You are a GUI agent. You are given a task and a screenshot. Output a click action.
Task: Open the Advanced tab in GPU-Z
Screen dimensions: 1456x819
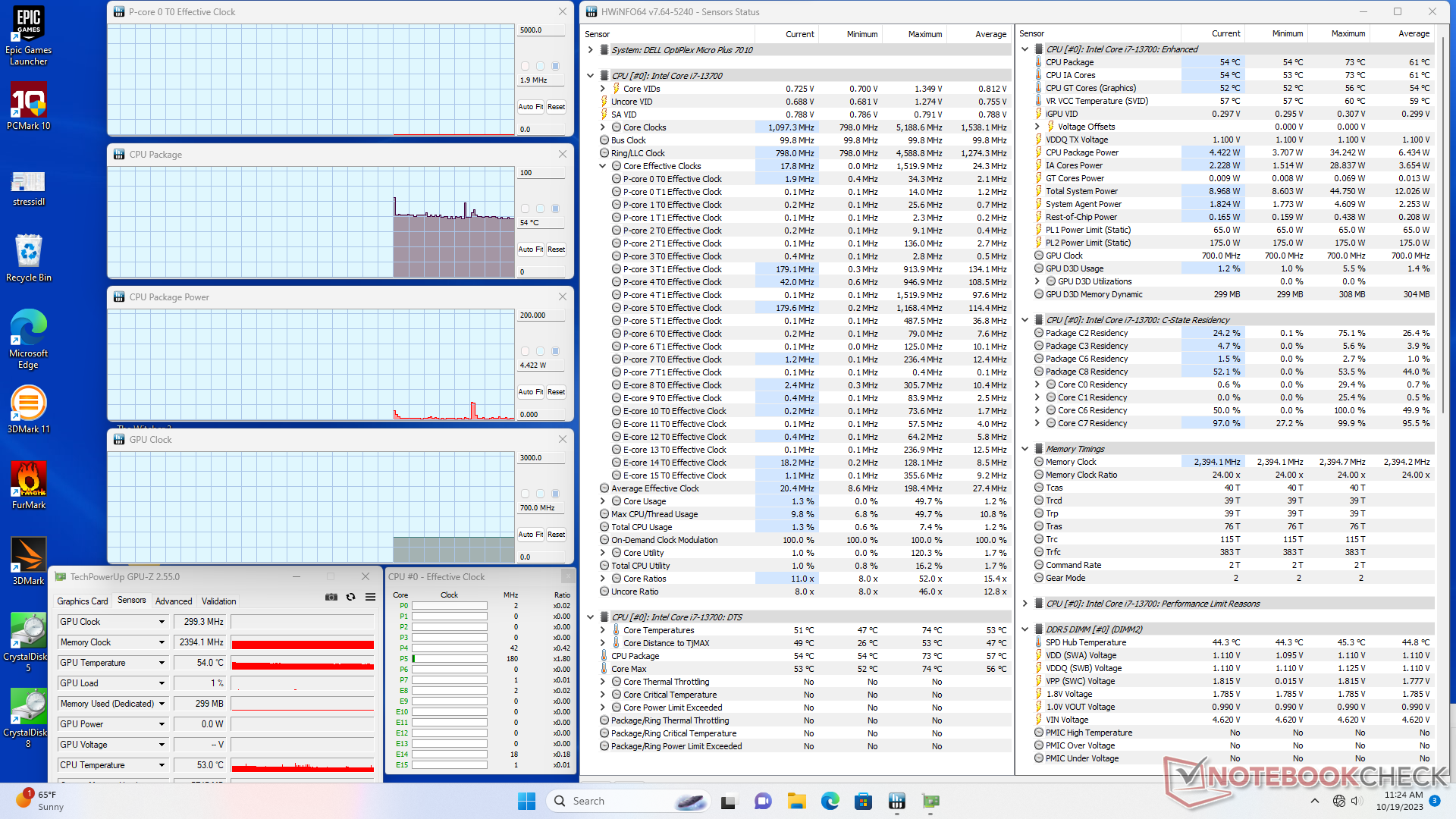(174, 601)
